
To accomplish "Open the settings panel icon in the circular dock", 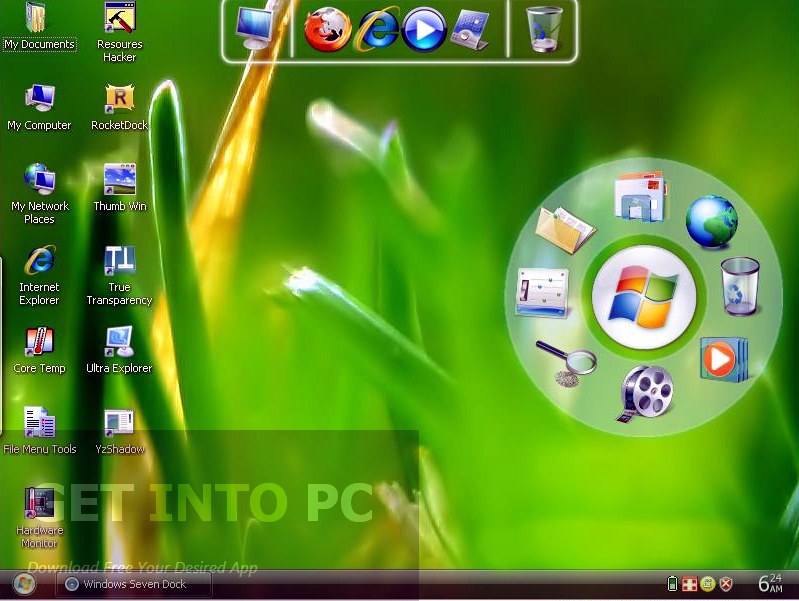I will (x=542, y=293).
